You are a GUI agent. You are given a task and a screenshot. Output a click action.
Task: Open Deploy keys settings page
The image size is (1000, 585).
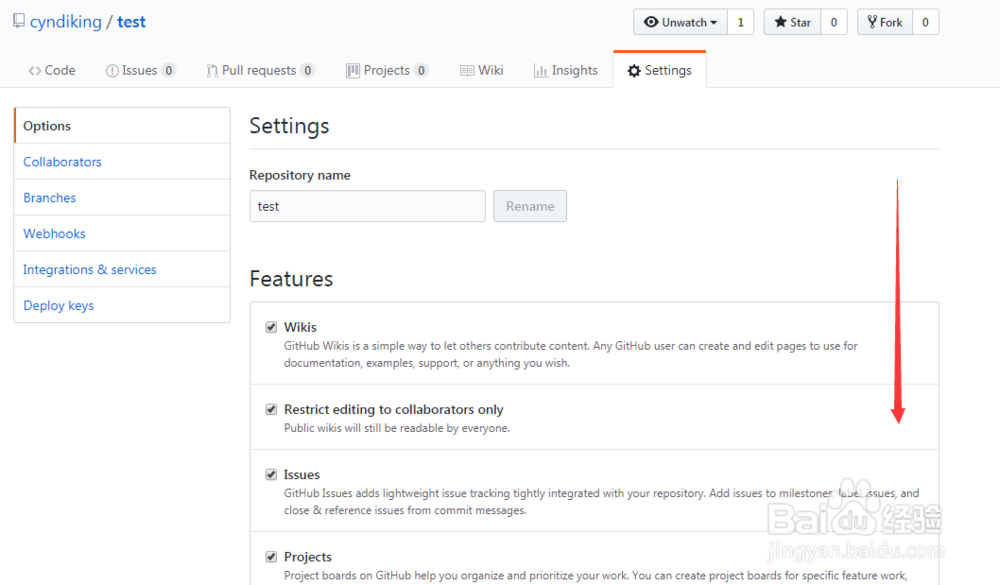122,305
